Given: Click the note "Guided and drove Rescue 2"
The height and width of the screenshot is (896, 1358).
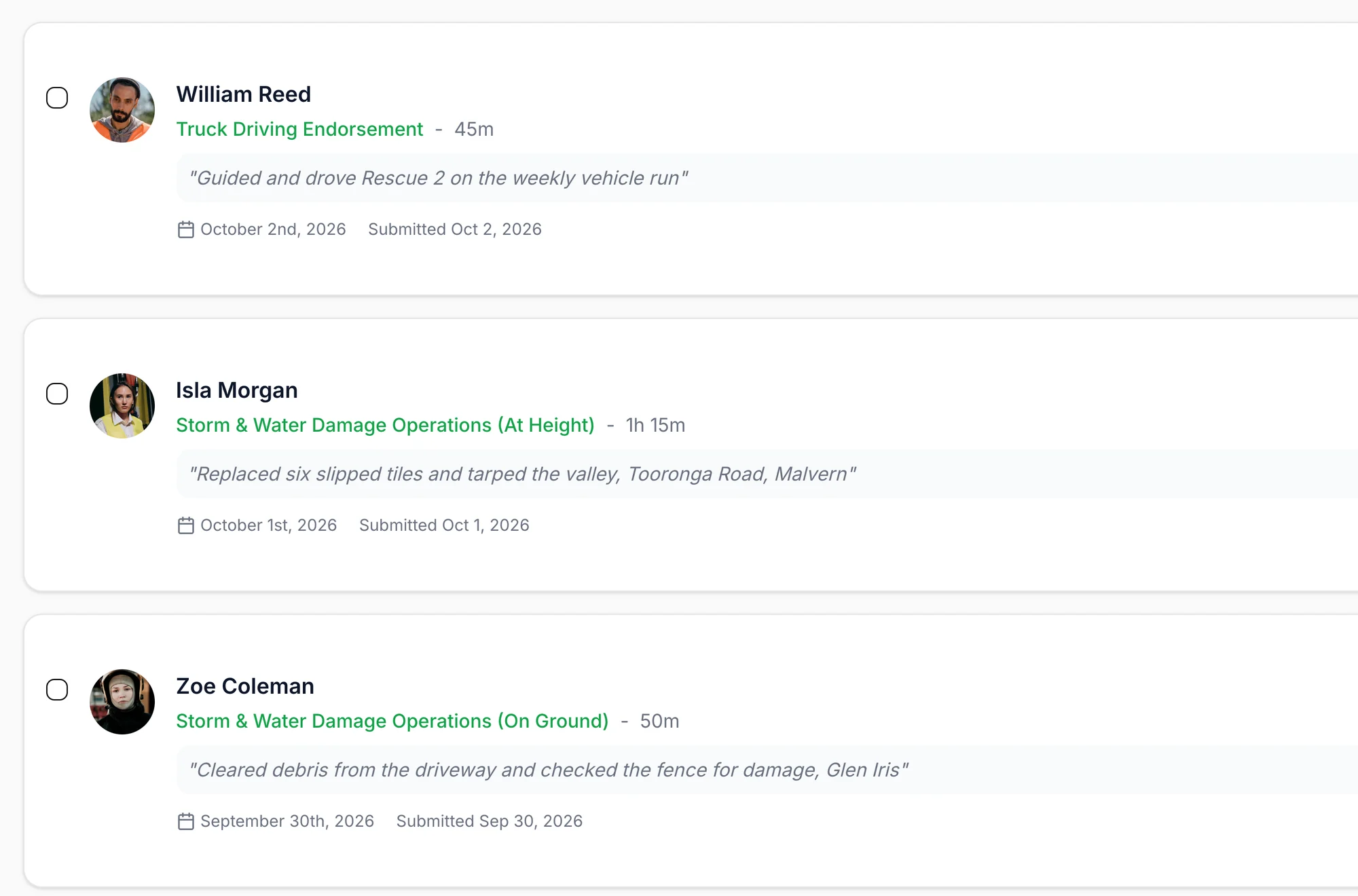Looking at the screenshot, I should pyautogui.click(x=439, y=178).
